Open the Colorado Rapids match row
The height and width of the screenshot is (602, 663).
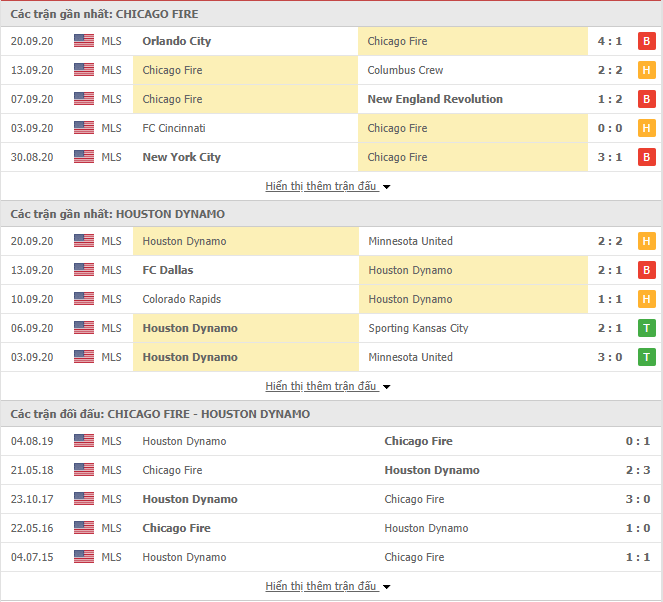[331, 299]
